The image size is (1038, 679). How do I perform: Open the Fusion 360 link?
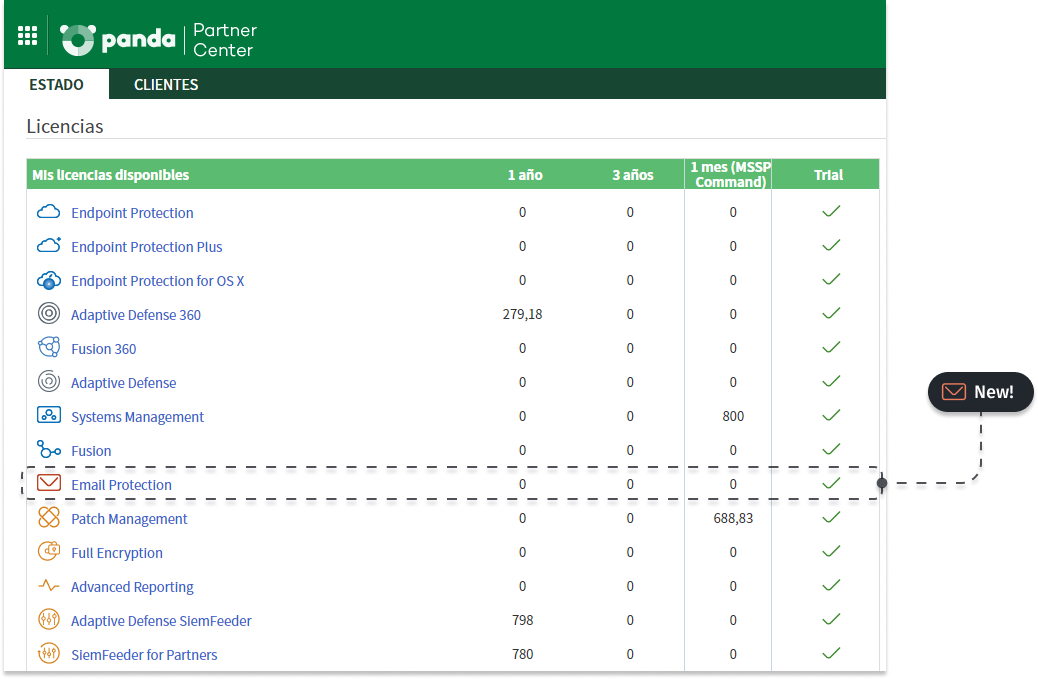104,349
